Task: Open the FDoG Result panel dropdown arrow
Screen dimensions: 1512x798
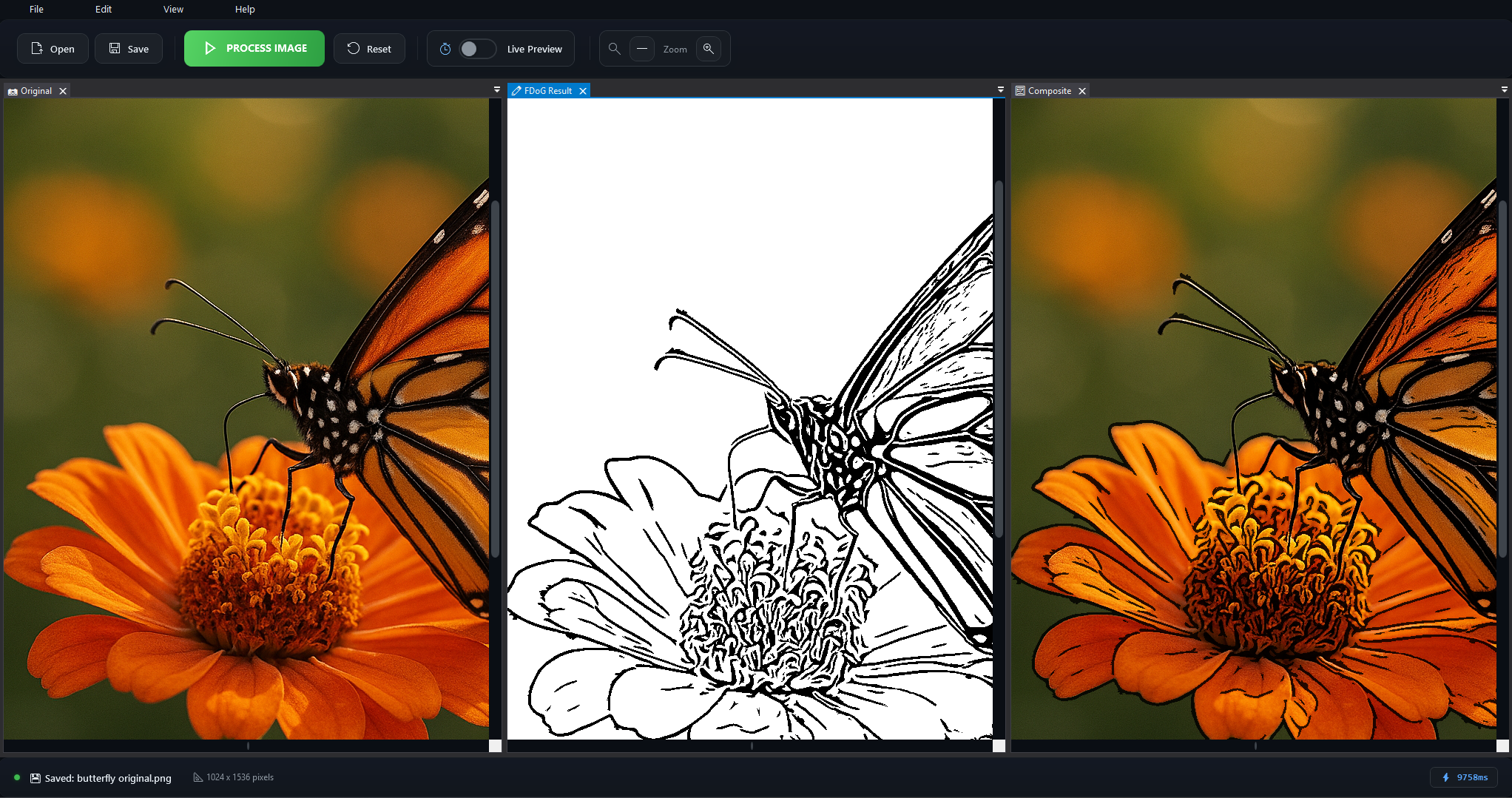Action: click(1001, 89)
